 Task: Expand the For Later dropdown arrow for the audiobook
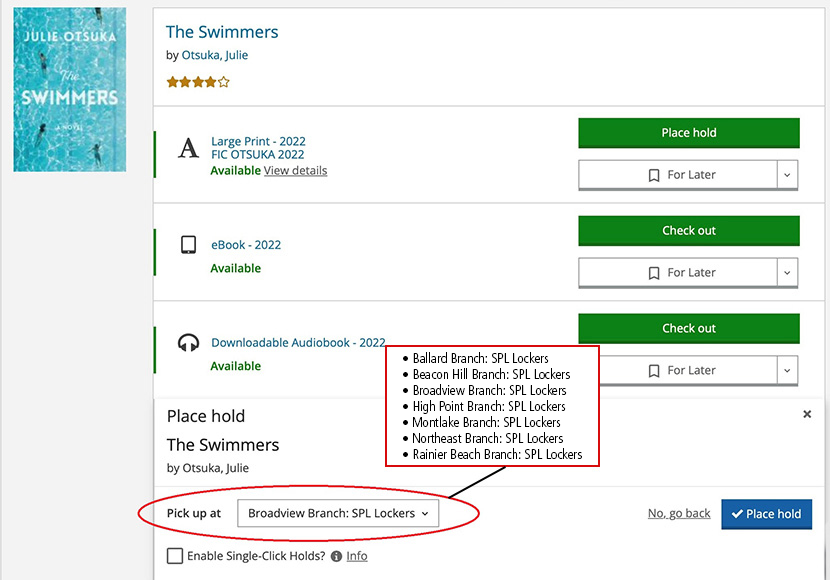click(787, 370)
